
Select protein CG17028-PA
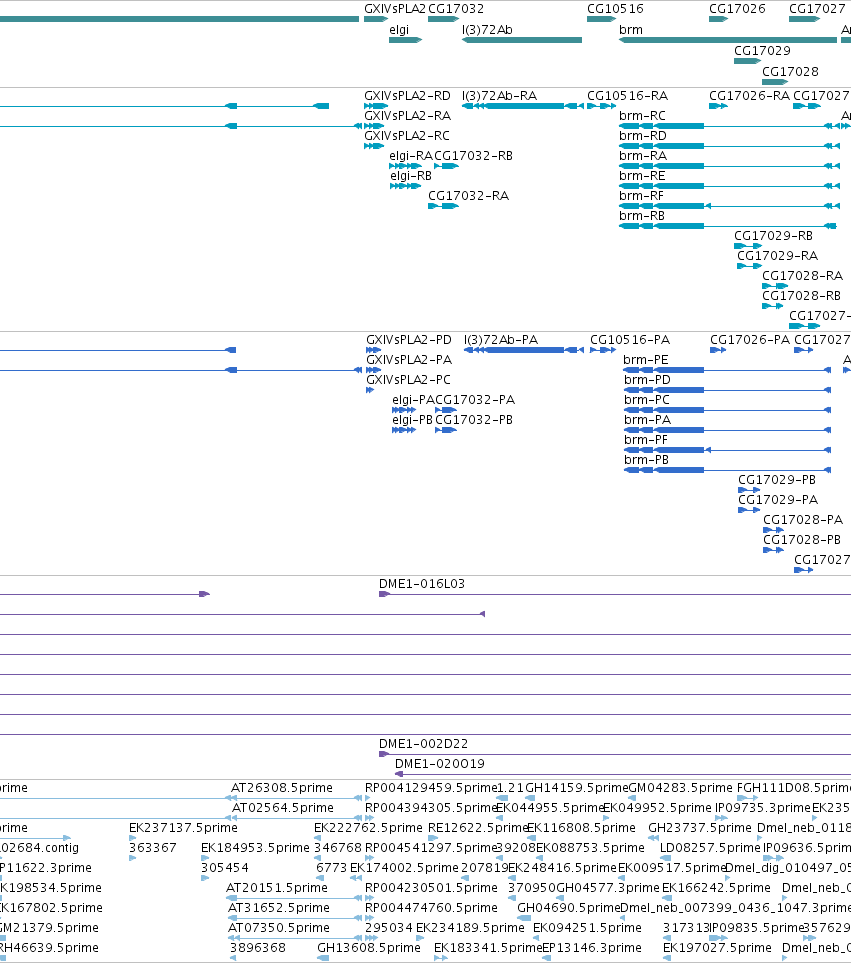tap(803, 520)
